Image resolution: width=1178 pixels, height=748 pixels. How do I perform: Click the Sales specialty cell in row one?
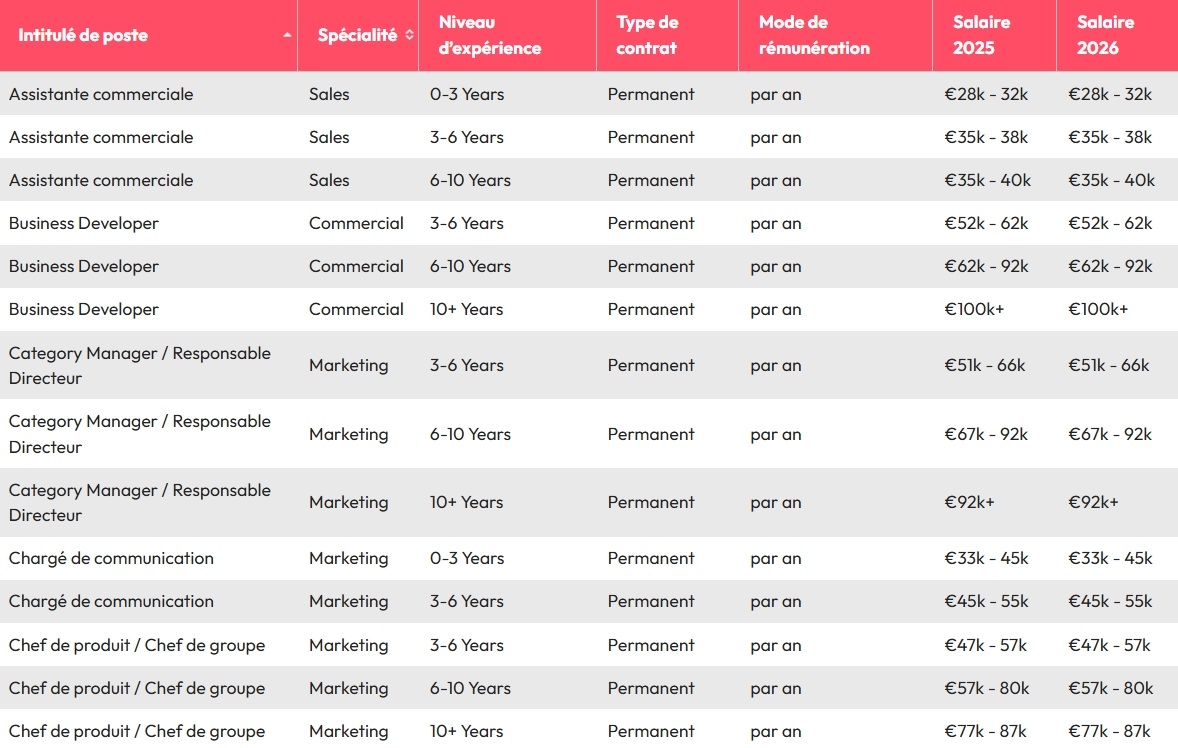[x=329, y=94]
